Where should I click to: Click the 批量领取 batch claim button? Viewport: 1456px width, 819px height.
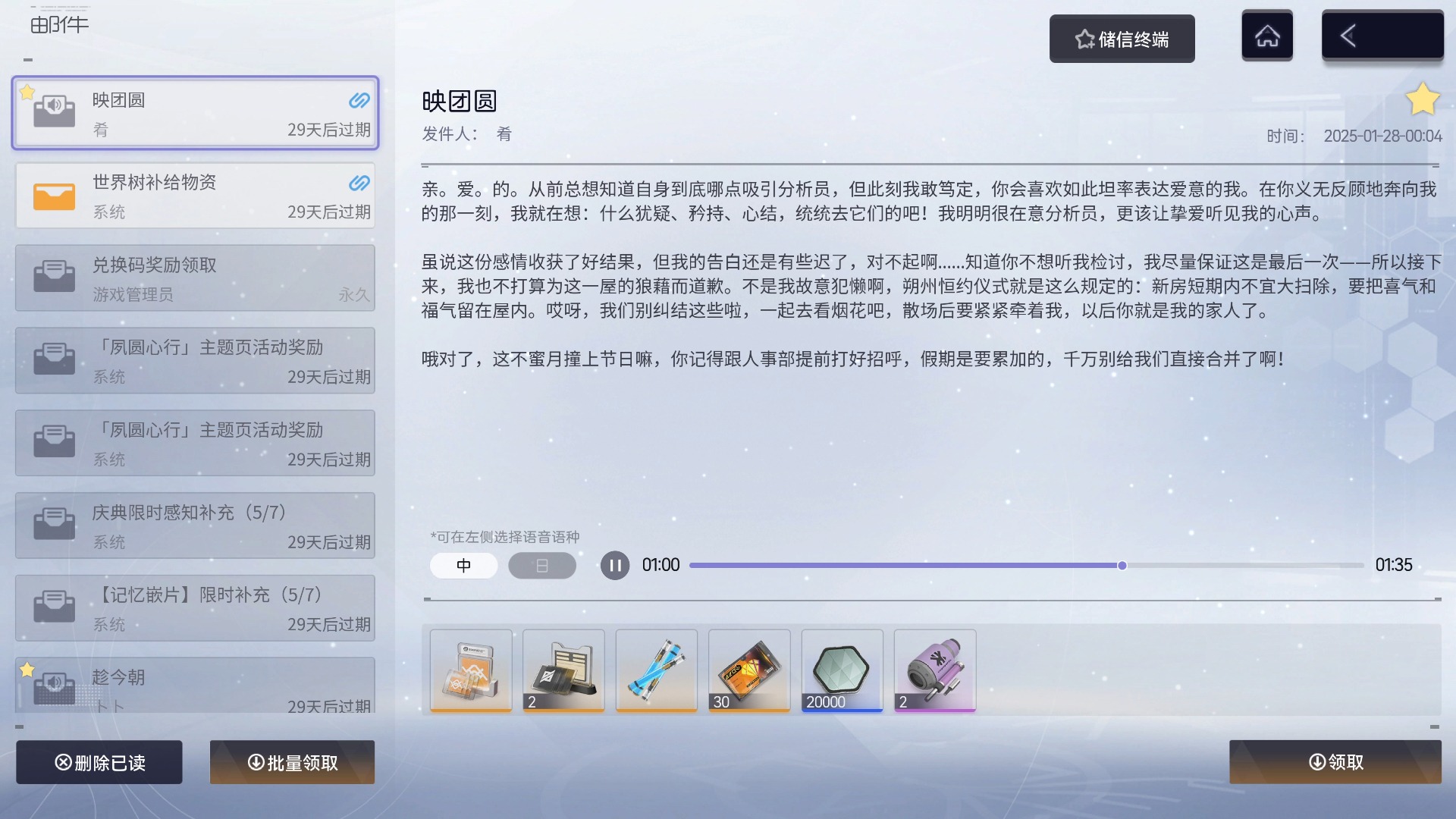coord(292,762)
